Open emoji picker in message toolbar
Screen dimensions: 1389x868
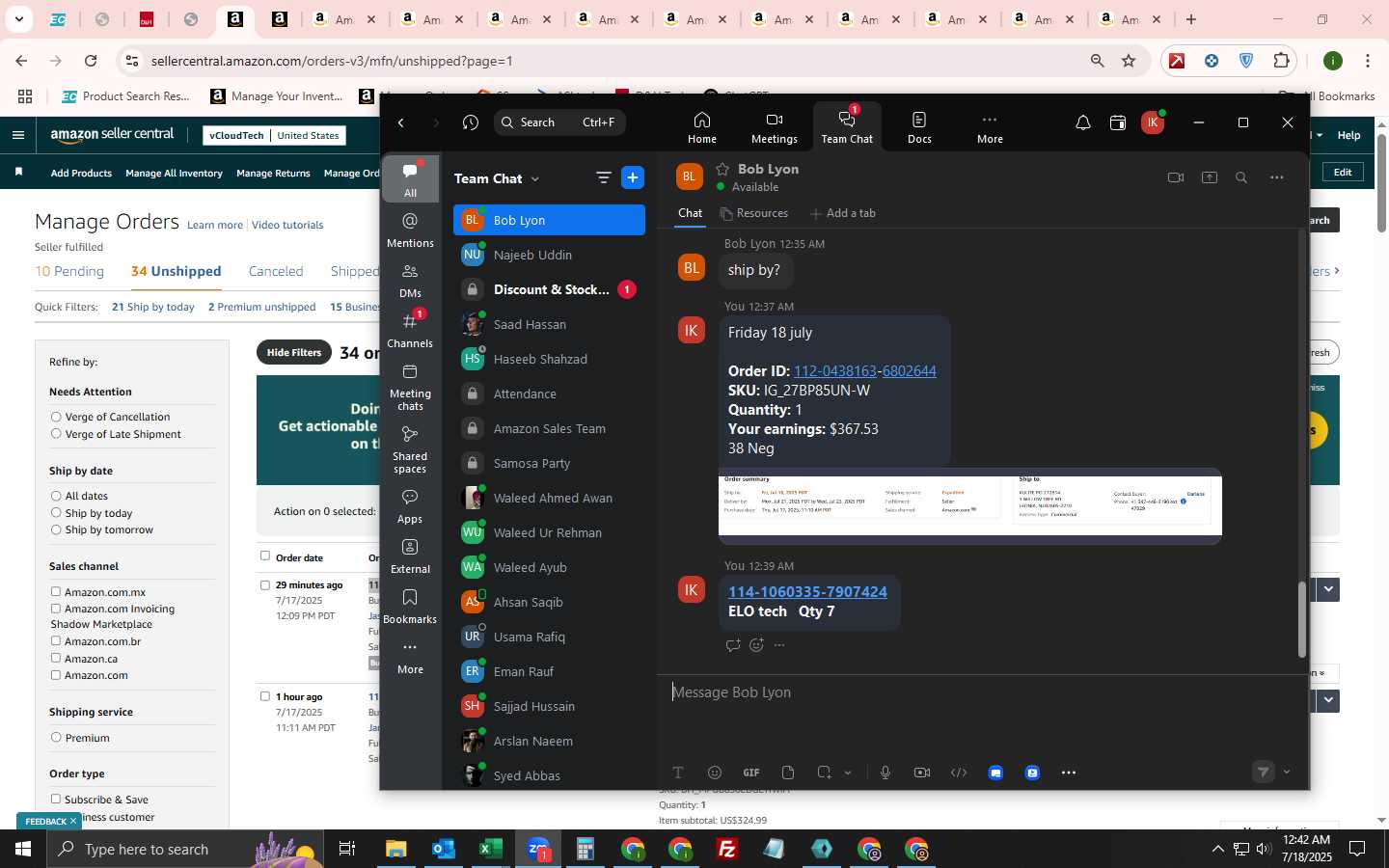coord(715,773)
